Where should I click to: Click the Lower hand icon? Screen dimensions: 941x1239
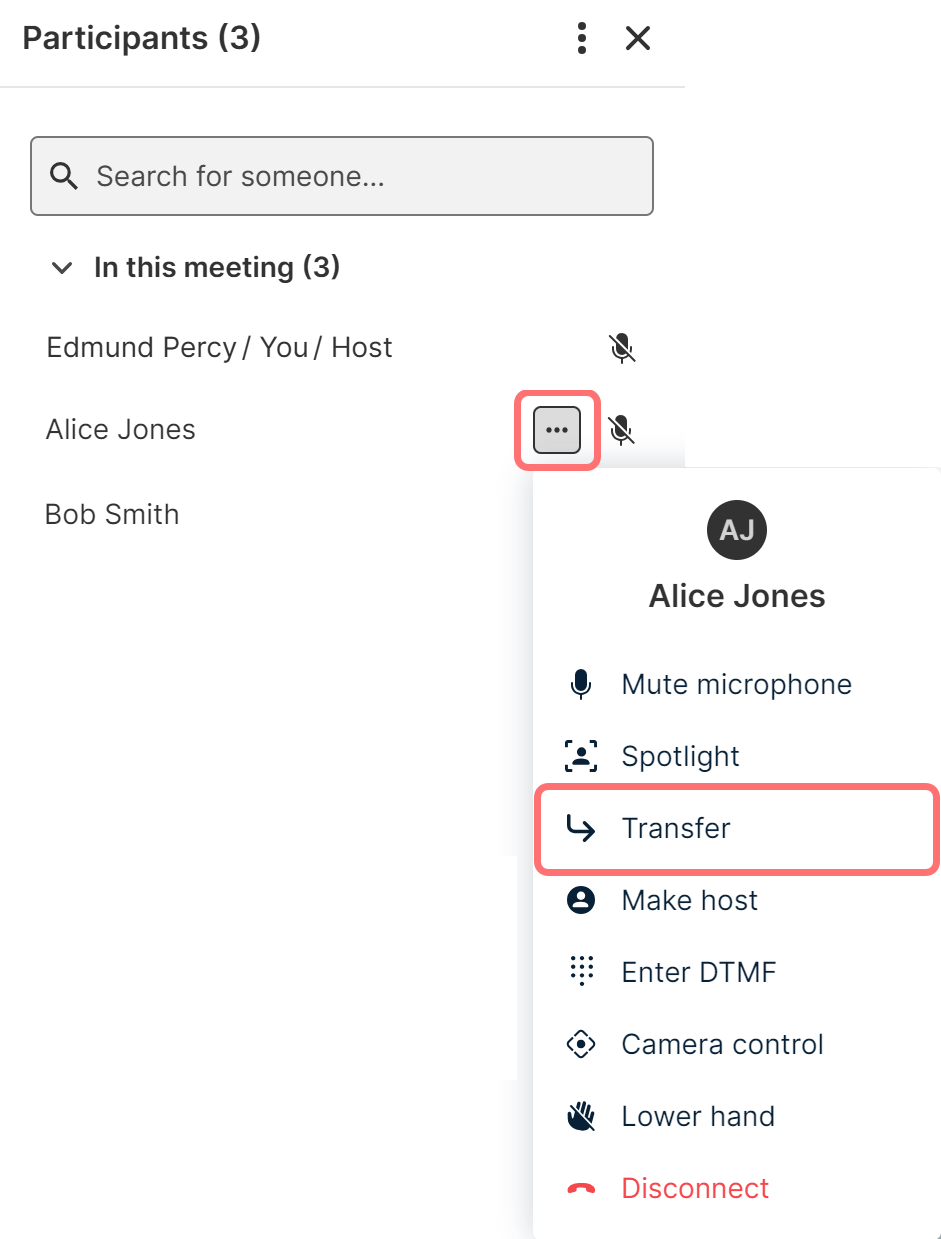coord(581,1116)
